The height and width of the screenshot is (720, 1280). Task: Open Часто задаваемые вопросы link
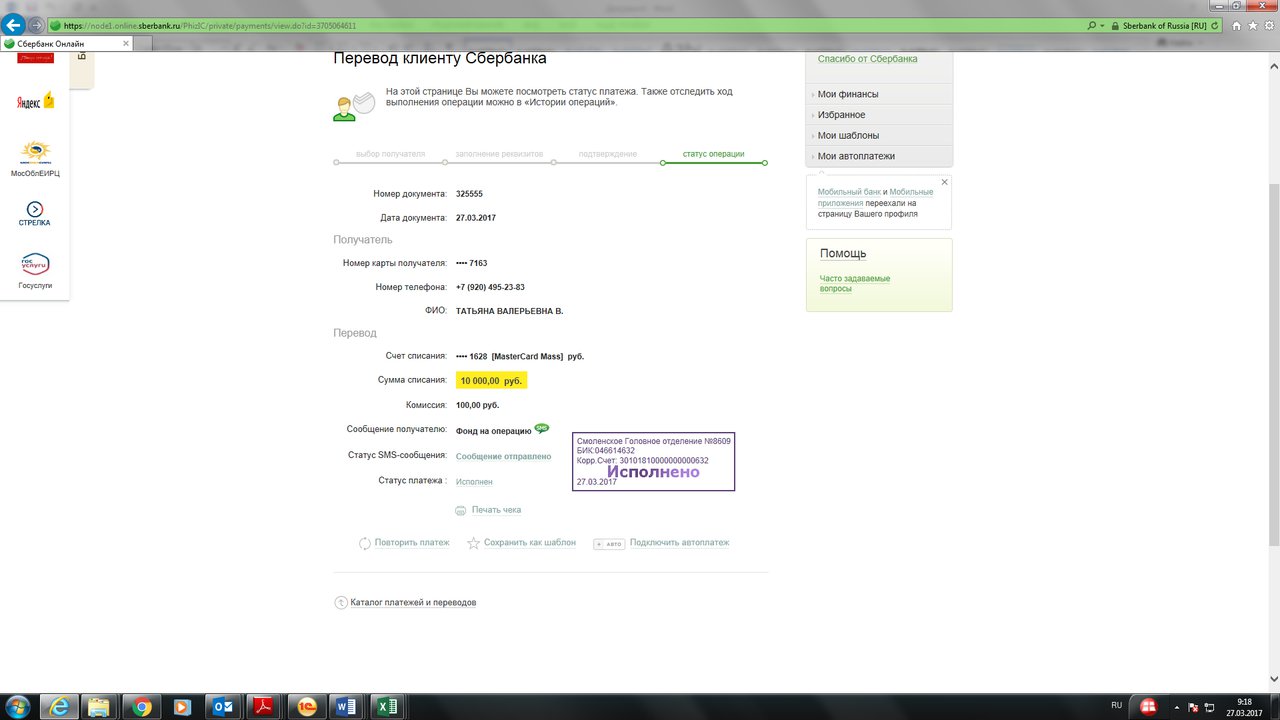point(855,283)
